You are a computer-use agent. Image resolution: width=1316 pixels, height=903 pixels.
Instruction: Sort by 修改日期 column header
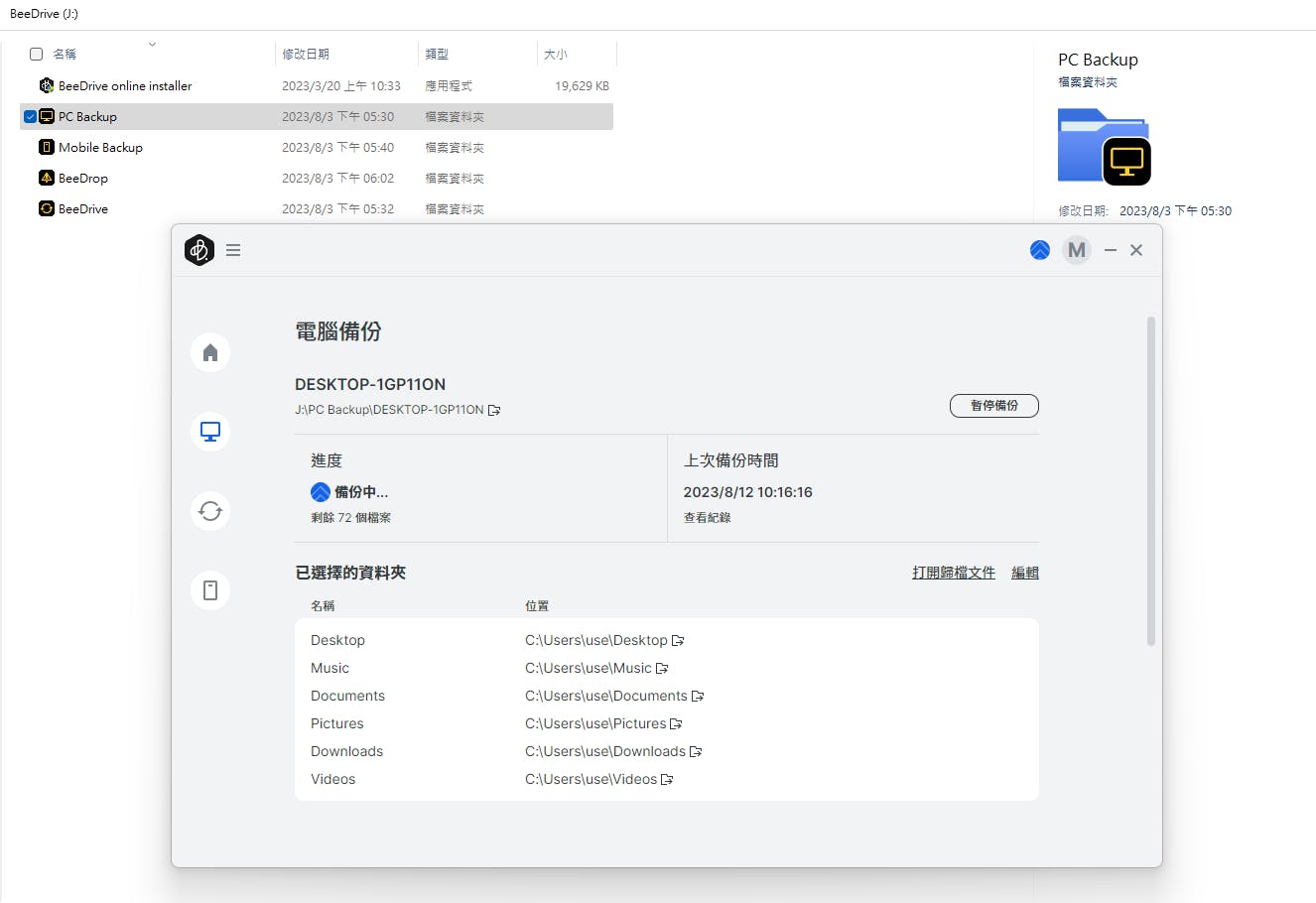click(306, 54)
